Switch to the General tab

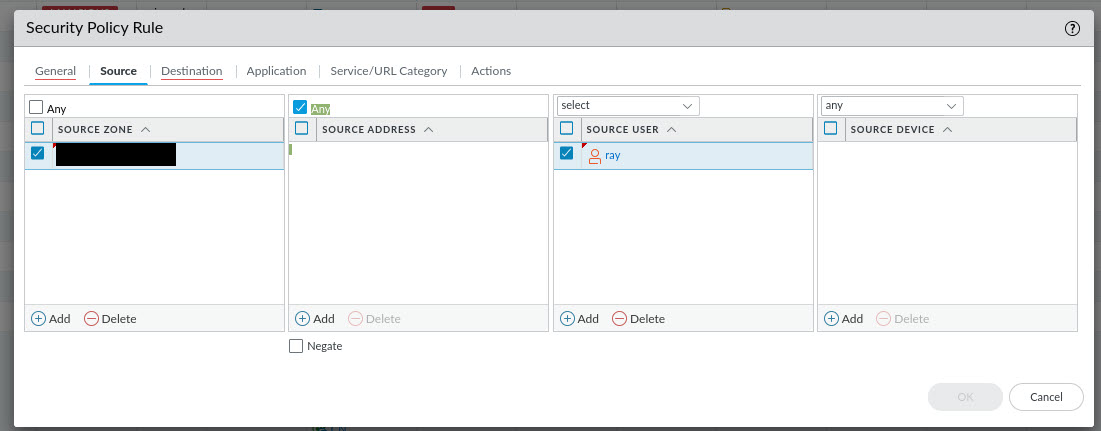click(55, 71)
